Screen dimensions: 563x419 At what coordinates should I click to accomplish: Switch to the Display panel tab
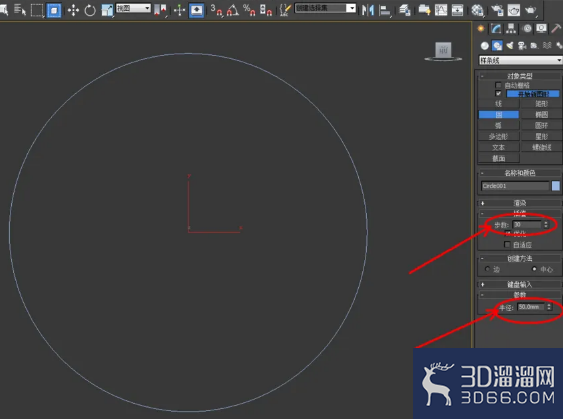click(541, 28)
